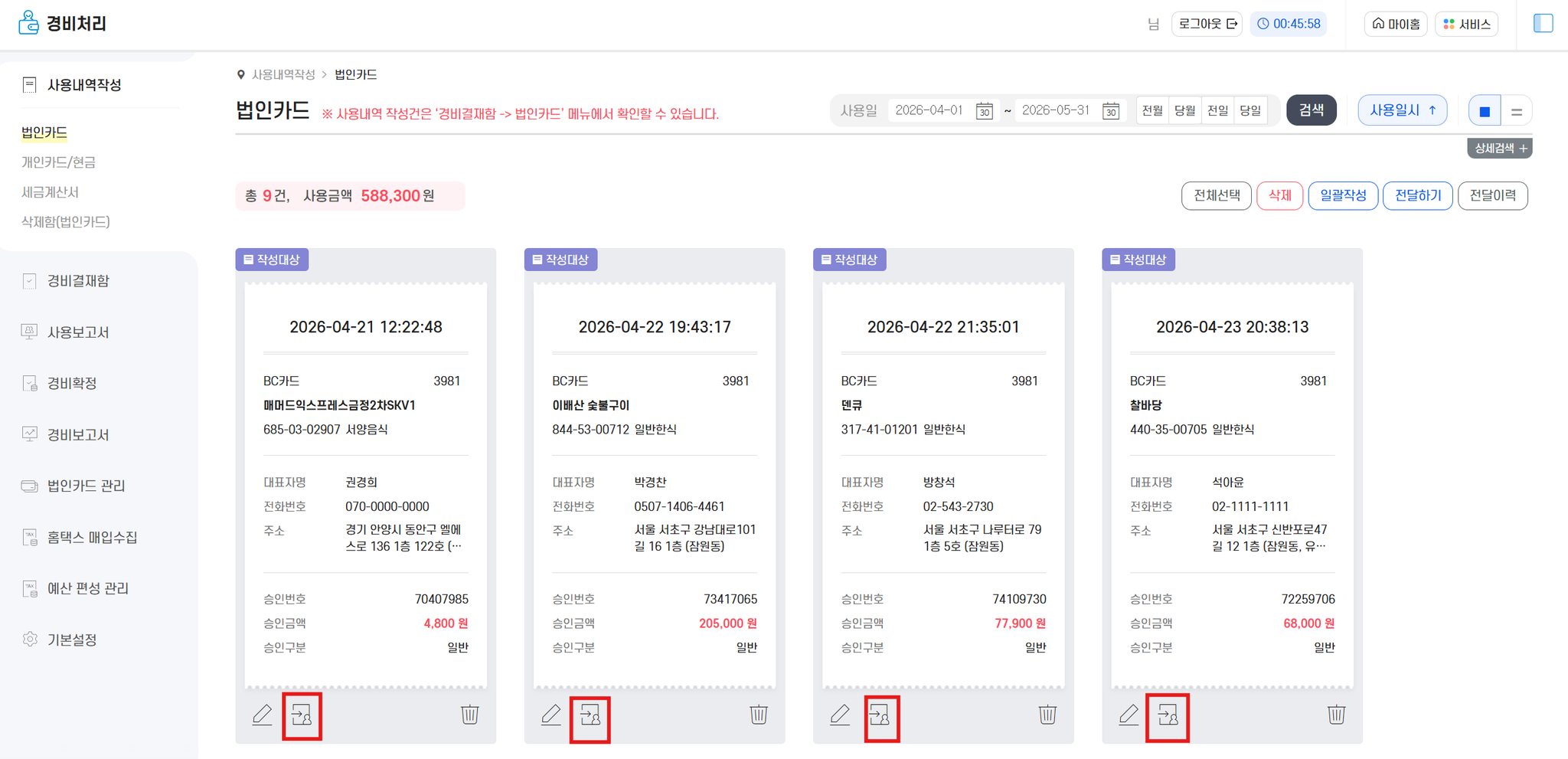This screenshot has height=759, width=1568.
Task: Click the 로그아웃 logout button
Action: [1207, 24]
